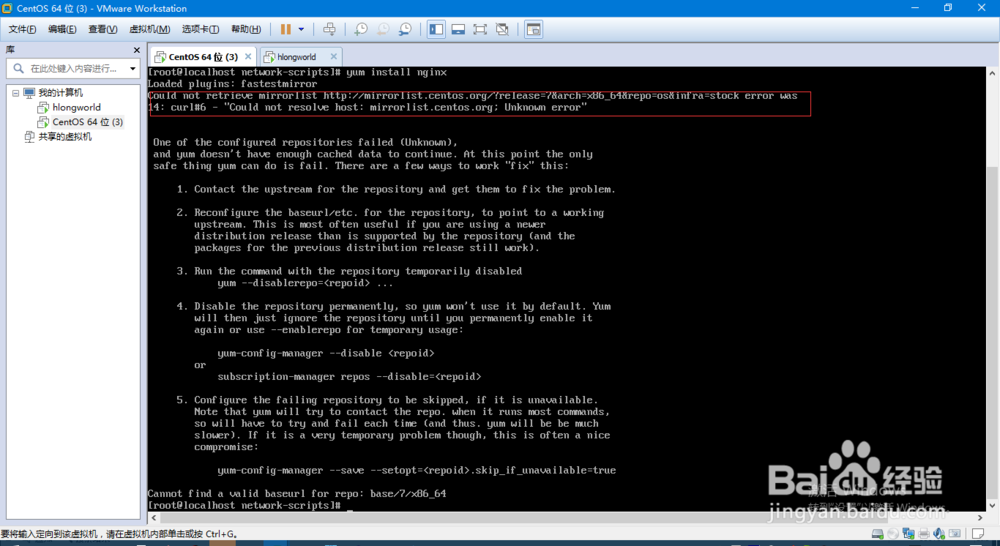Select 共享的虚拟机 in the library tree

(64, 136)
